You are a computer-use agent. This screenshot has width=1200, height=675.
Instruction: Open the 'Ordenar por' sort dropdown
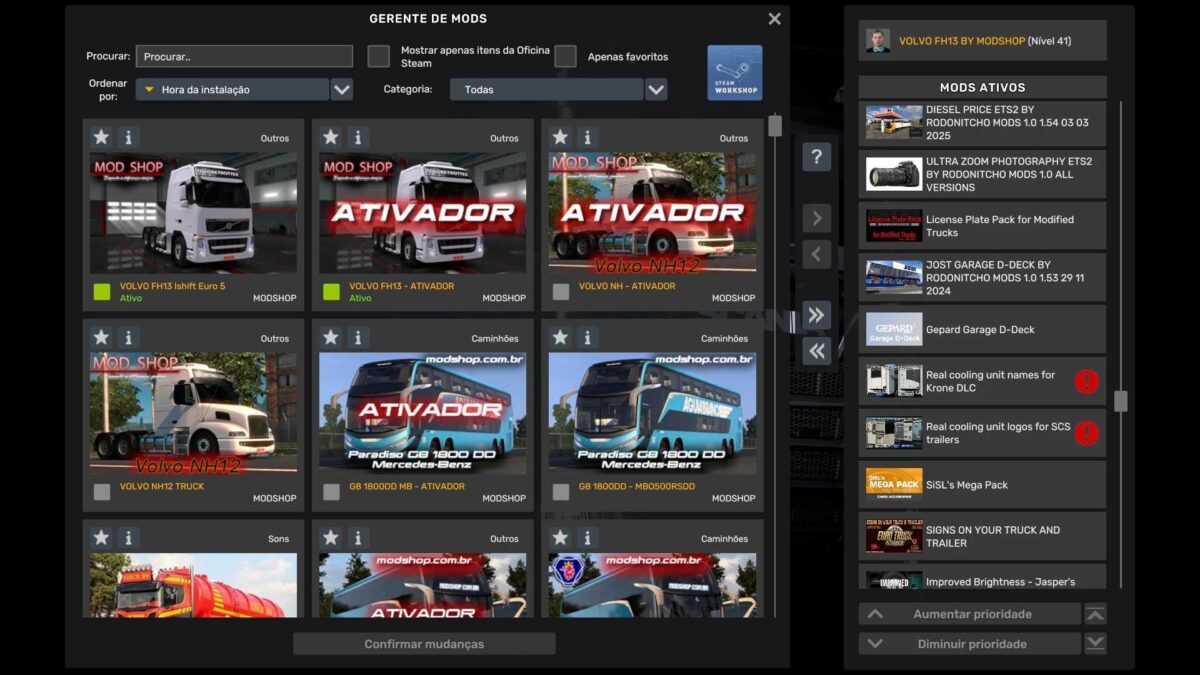[342, 90]
